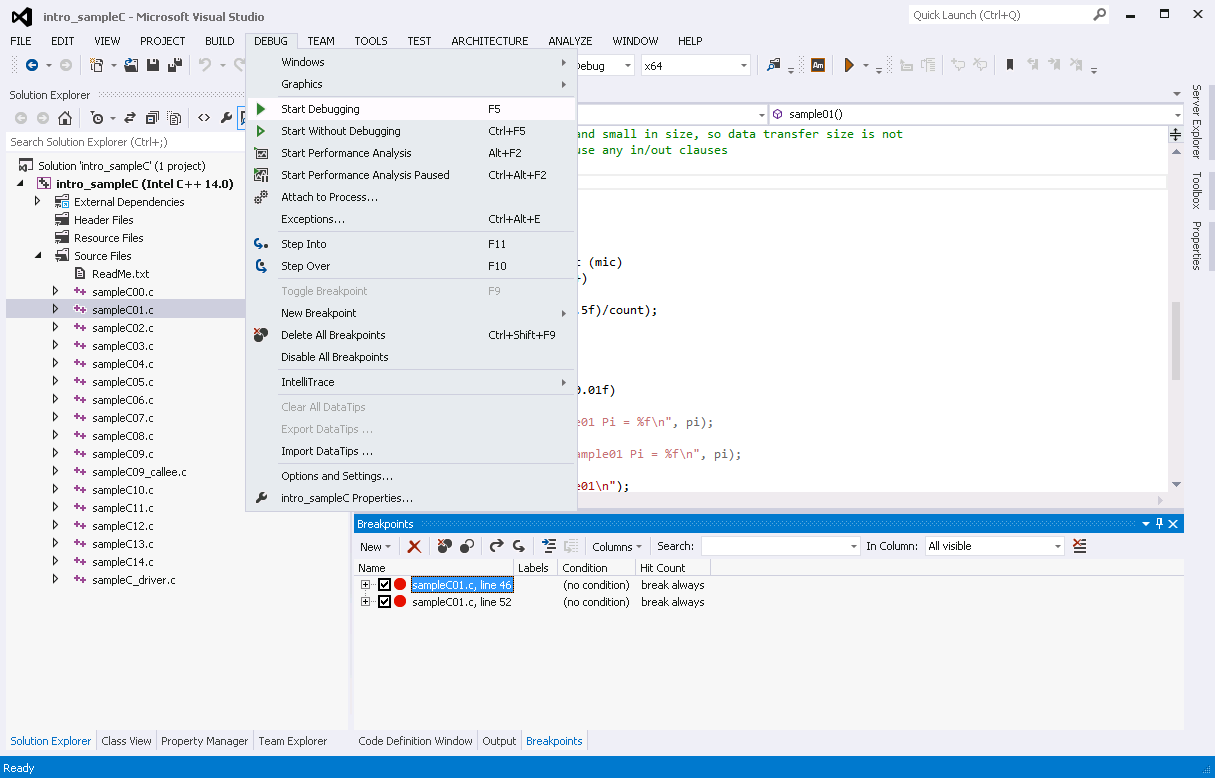Click Reset search criteria icon in Breakpoints
The height and width of the screenshot is (778, 1215).
click(1079, 546)
